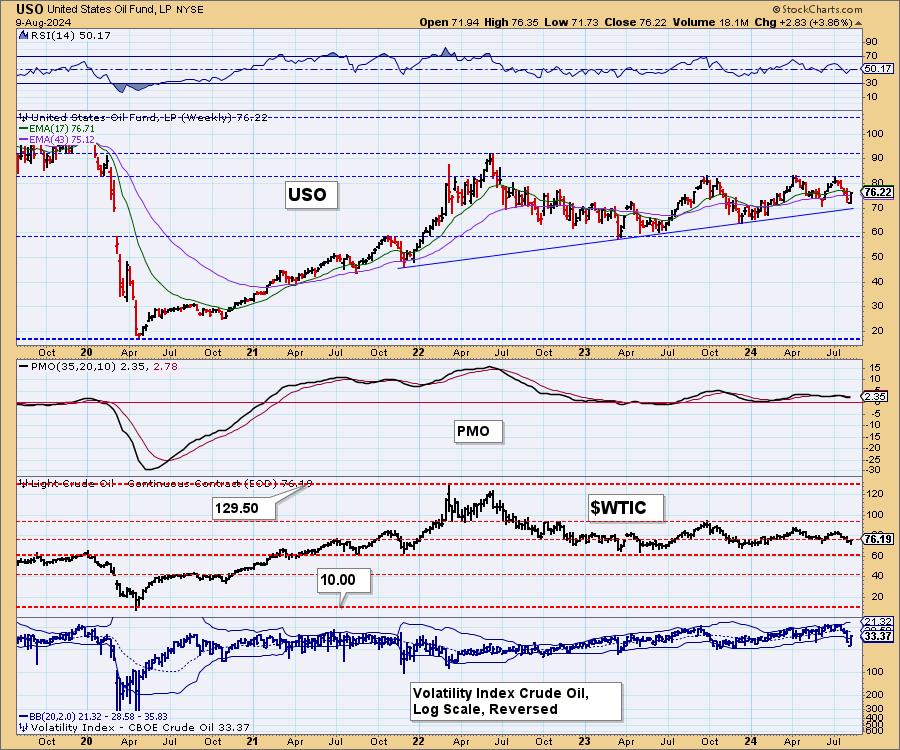Click the 2.35 PMO value tag
The width and height of the screenshot is (900, 750).
point(875,396)
